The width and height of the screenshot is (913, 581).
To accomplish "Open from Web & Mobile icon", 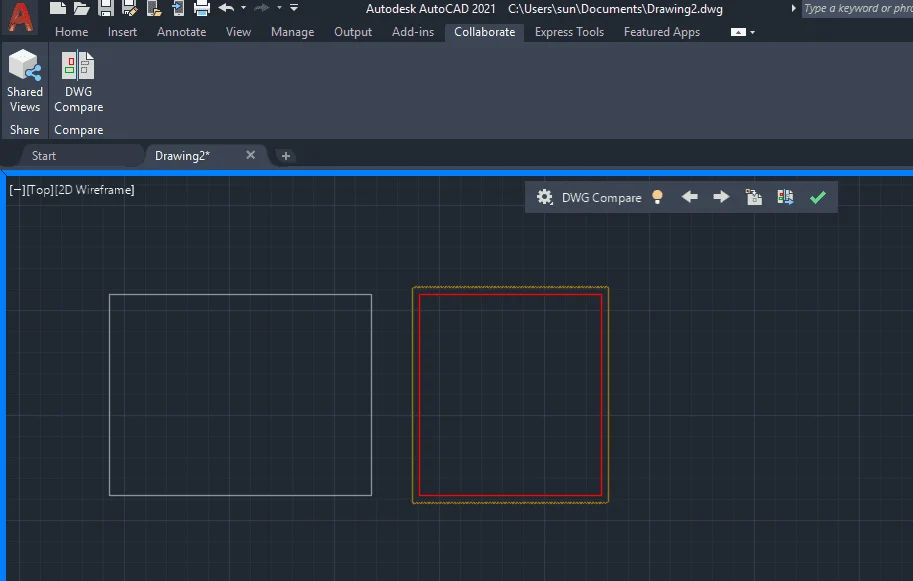I will click(x=154, y=8).
